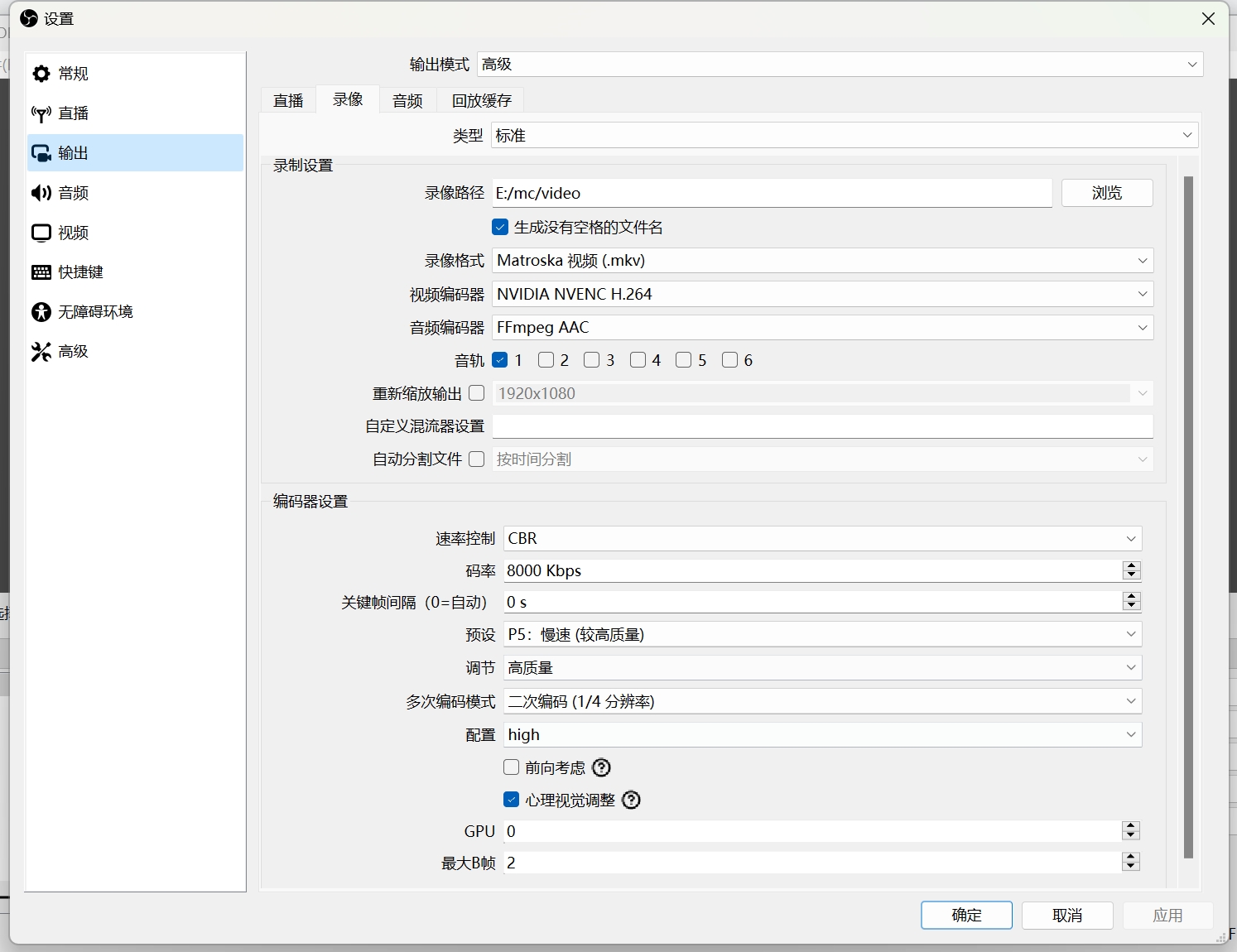The image size is (1237, 952).
Task: Enable audio track 2 checkbox
Action: tap(546, 360)
